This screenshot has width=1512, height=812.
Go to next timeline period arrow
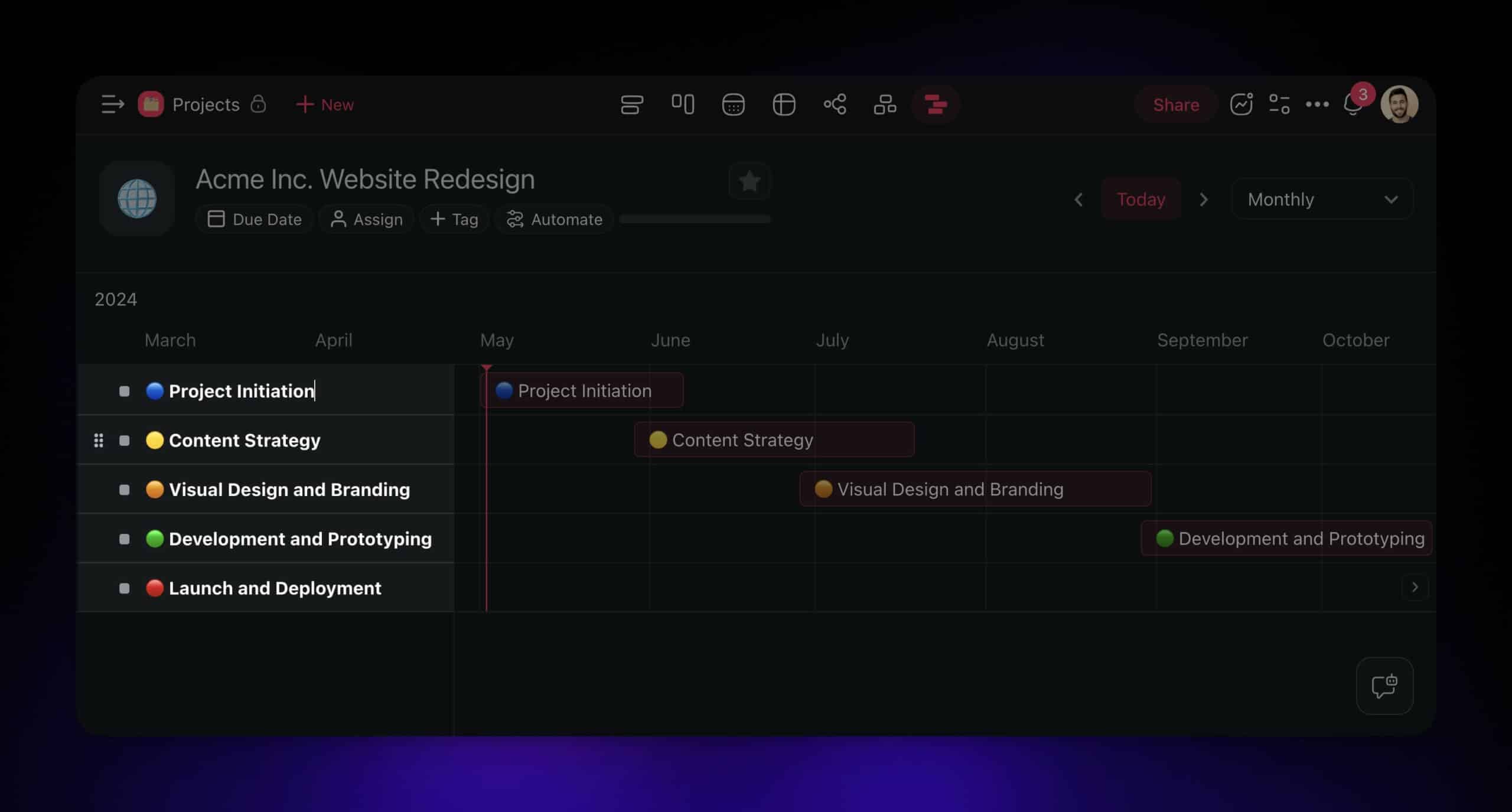[x=1204, y=200]
